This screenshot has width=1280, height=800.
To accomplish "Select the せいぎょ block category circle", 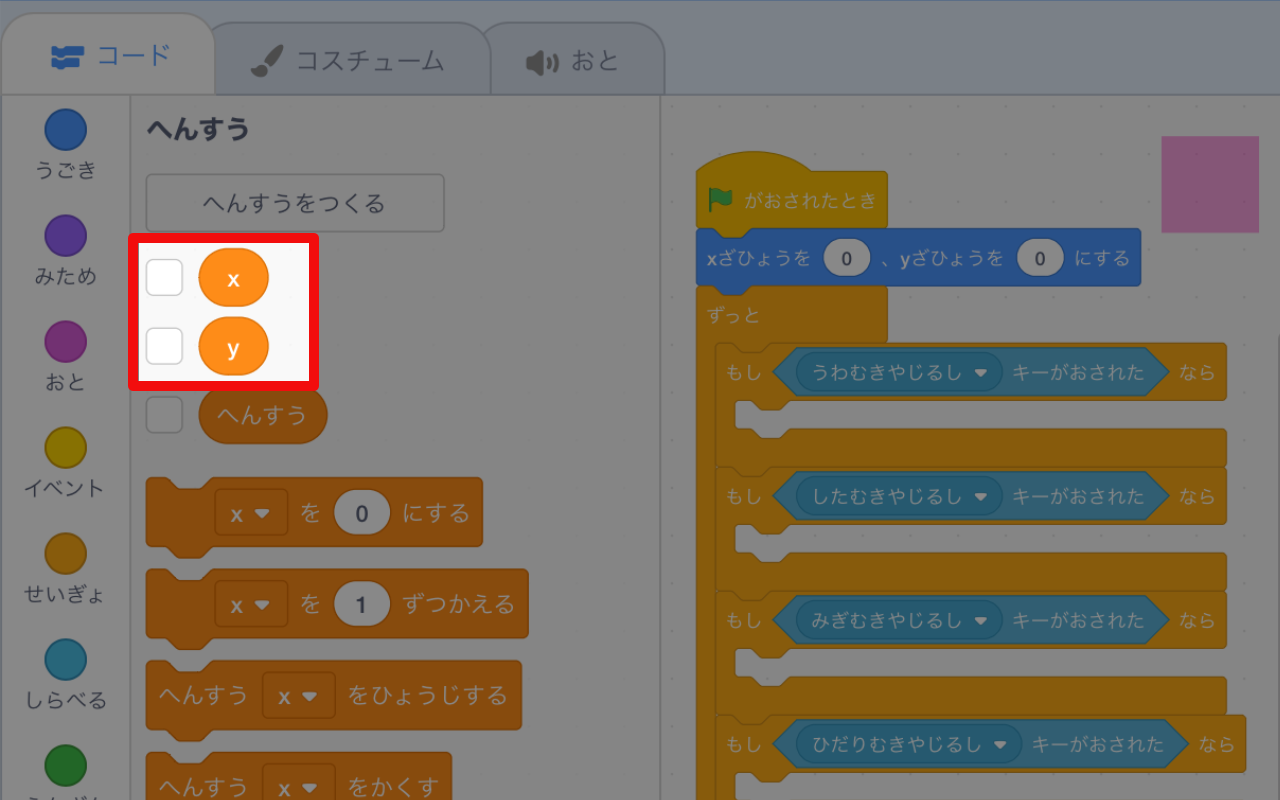I will click(66, 554).
